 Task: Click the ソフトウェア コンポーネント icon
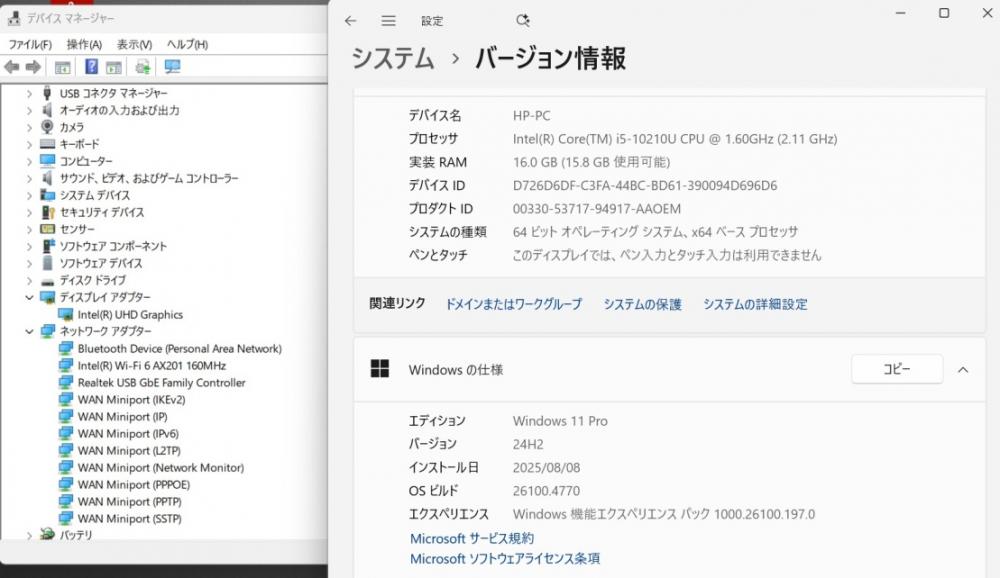48,246
